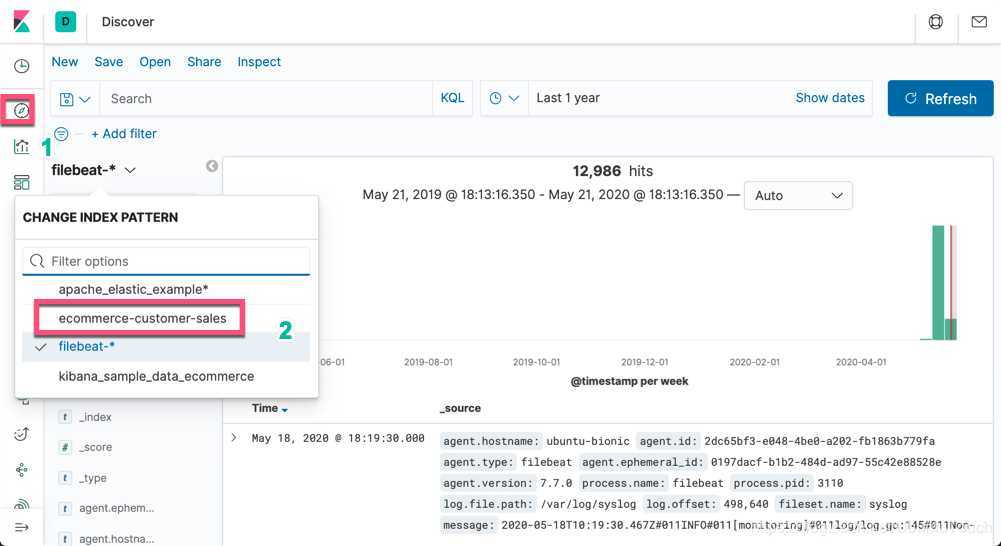Click the Discover breadcrumb title

pos(128,22)
